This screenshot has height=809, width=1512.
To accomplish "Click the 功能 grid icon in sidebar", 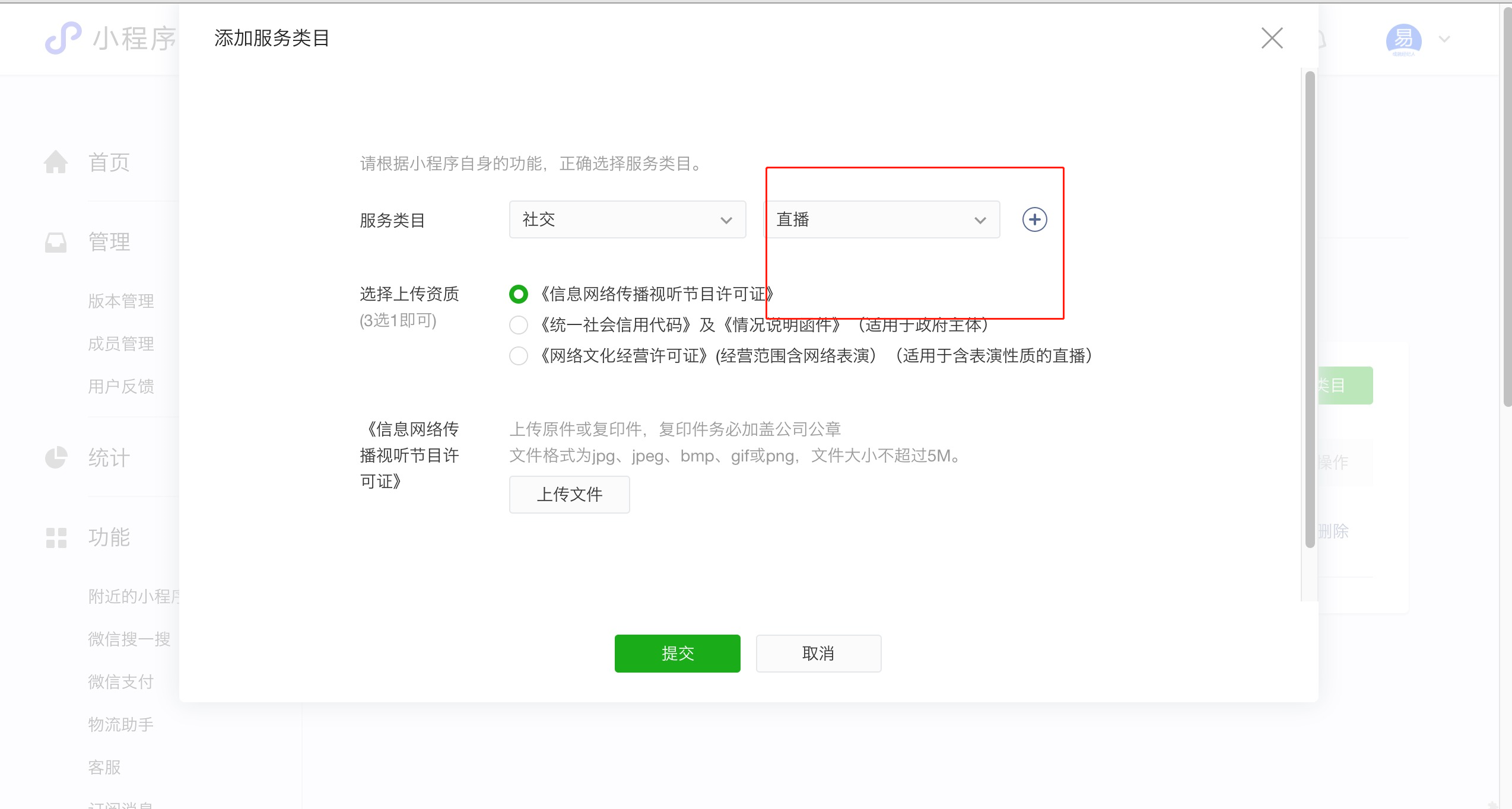I will click(56, 537).
